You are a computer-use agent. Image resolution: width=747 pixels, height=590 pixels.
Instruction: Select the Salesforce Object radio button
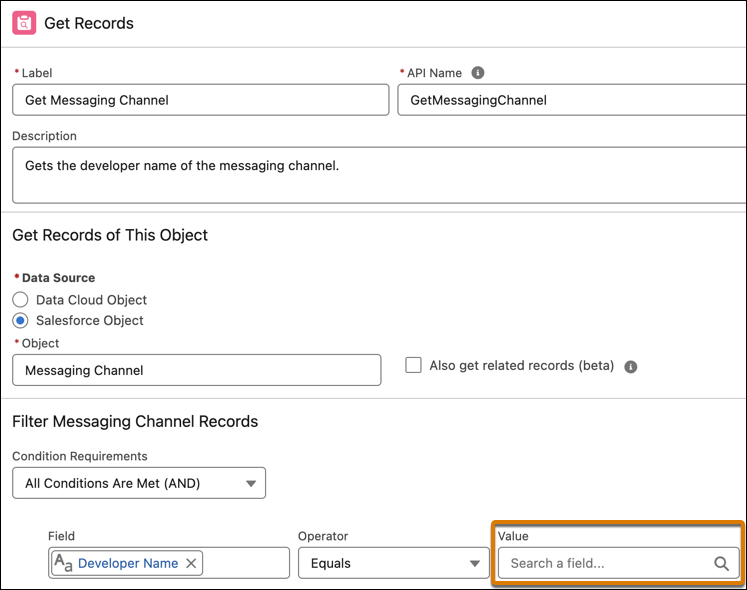[20, 320]
